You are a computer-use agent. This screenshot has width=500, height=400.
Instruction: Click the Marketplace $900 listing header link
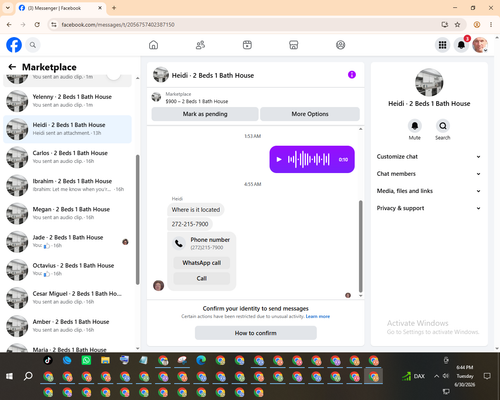click(256, 98)
